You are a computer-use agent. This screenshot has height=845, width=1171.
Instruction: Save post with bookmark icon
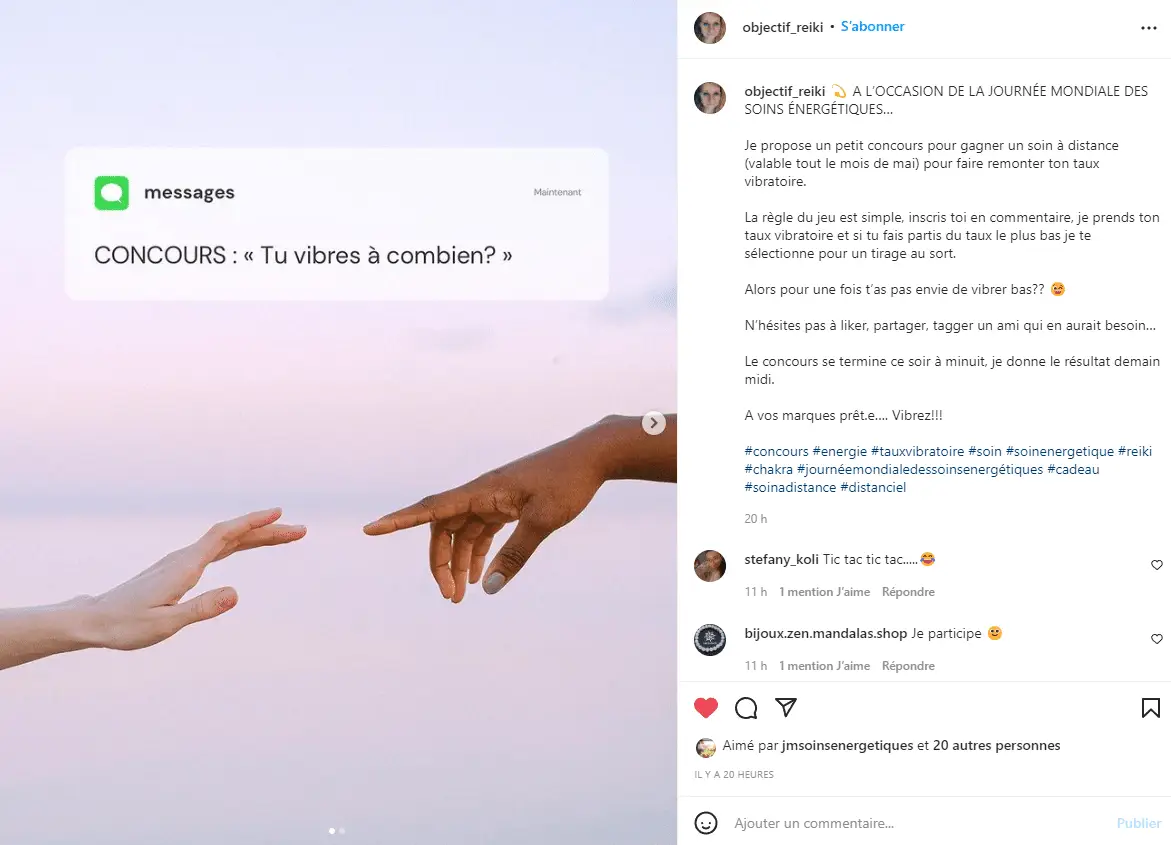click(x=1151, y=708)
